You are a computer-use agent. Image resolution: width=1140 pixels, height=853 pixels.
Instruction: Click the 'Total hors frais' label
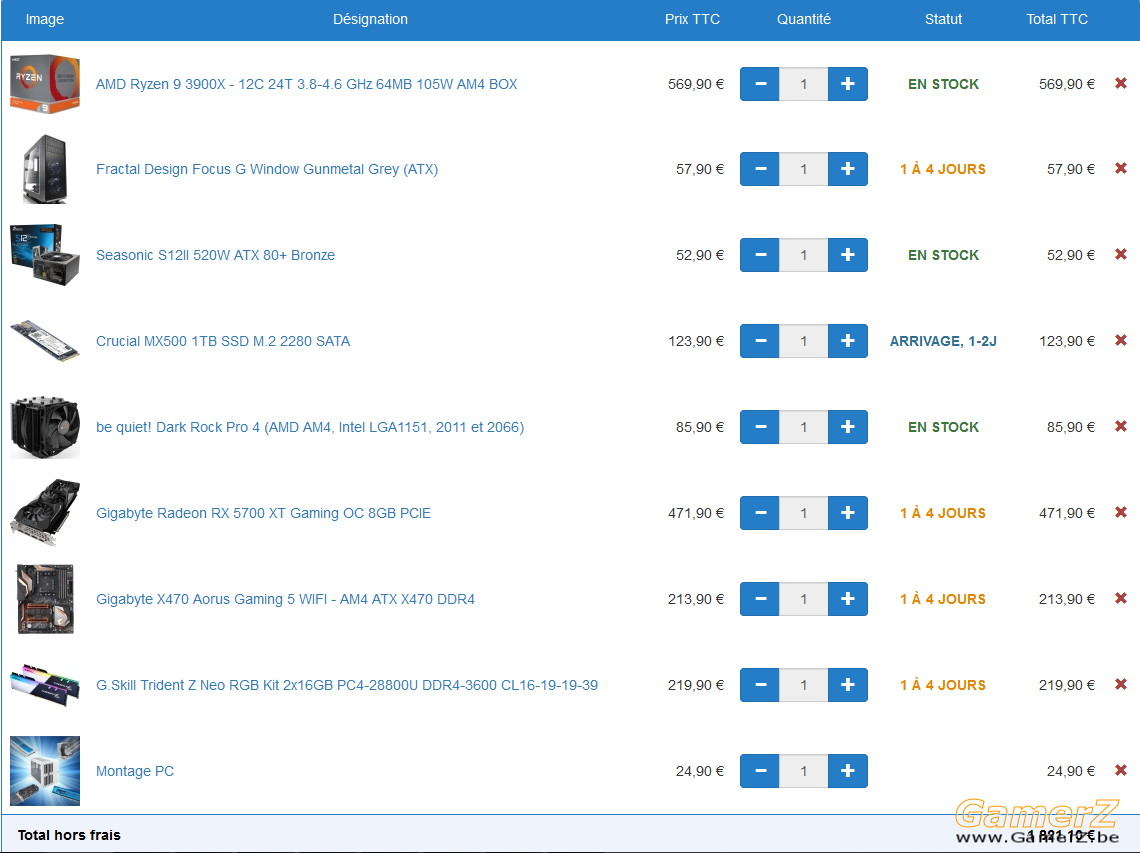point(69,835)
